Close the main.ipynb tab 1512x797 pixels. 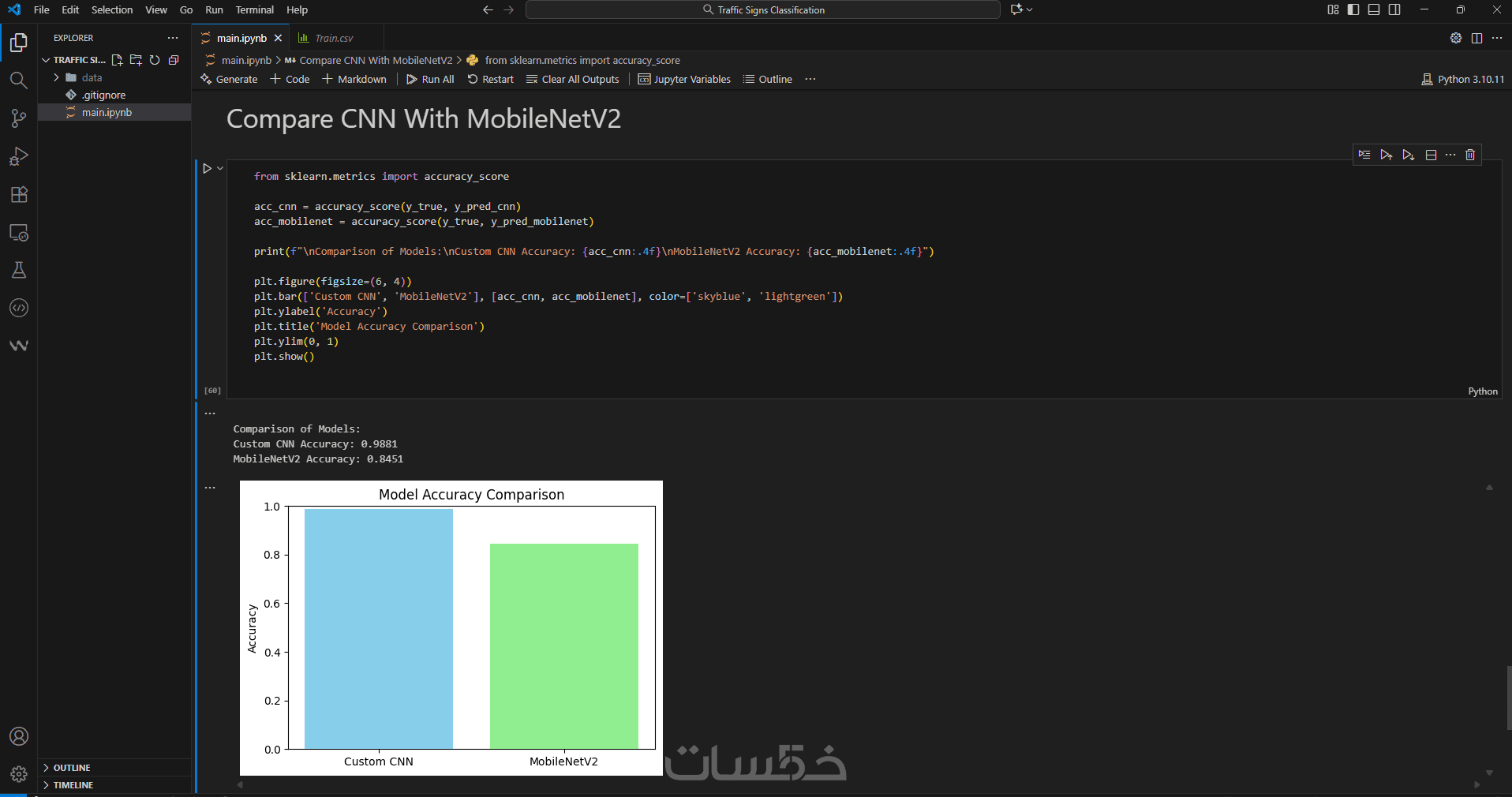coord(278,38)
